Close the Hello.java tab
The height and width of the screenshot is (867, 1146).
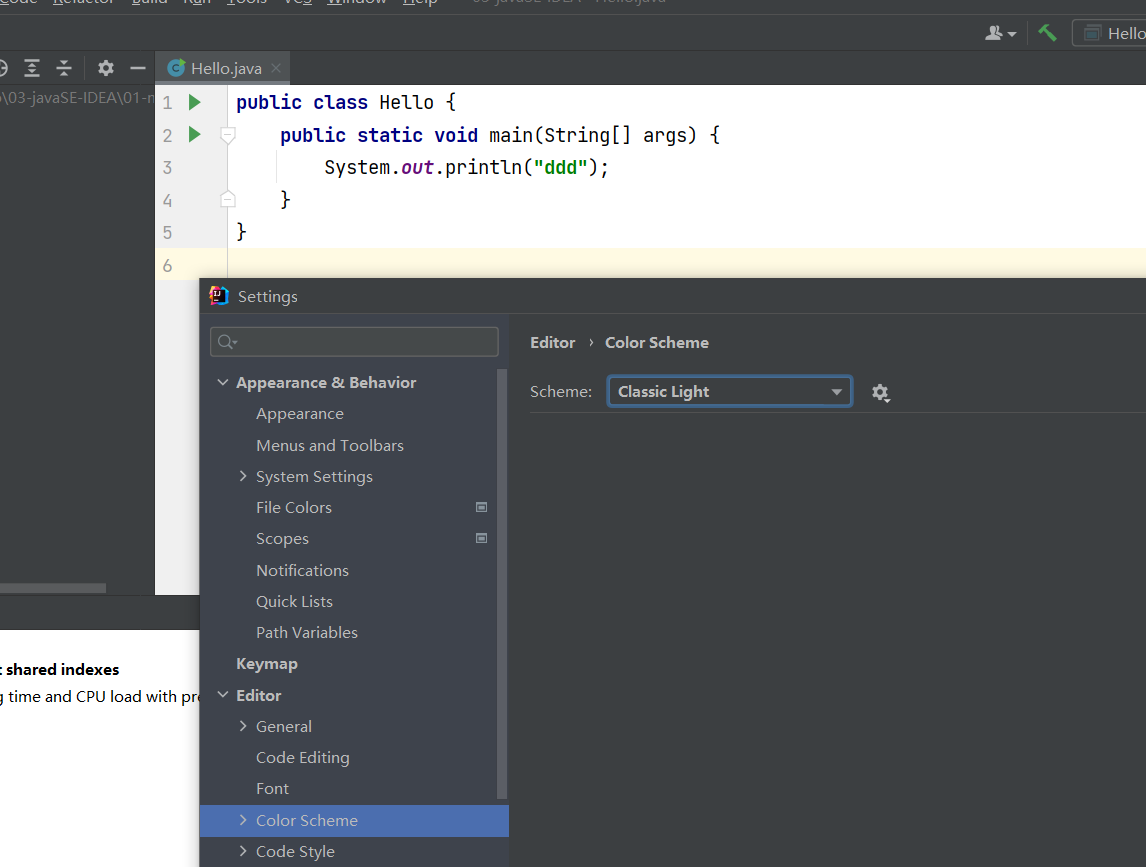coord(276,68)
